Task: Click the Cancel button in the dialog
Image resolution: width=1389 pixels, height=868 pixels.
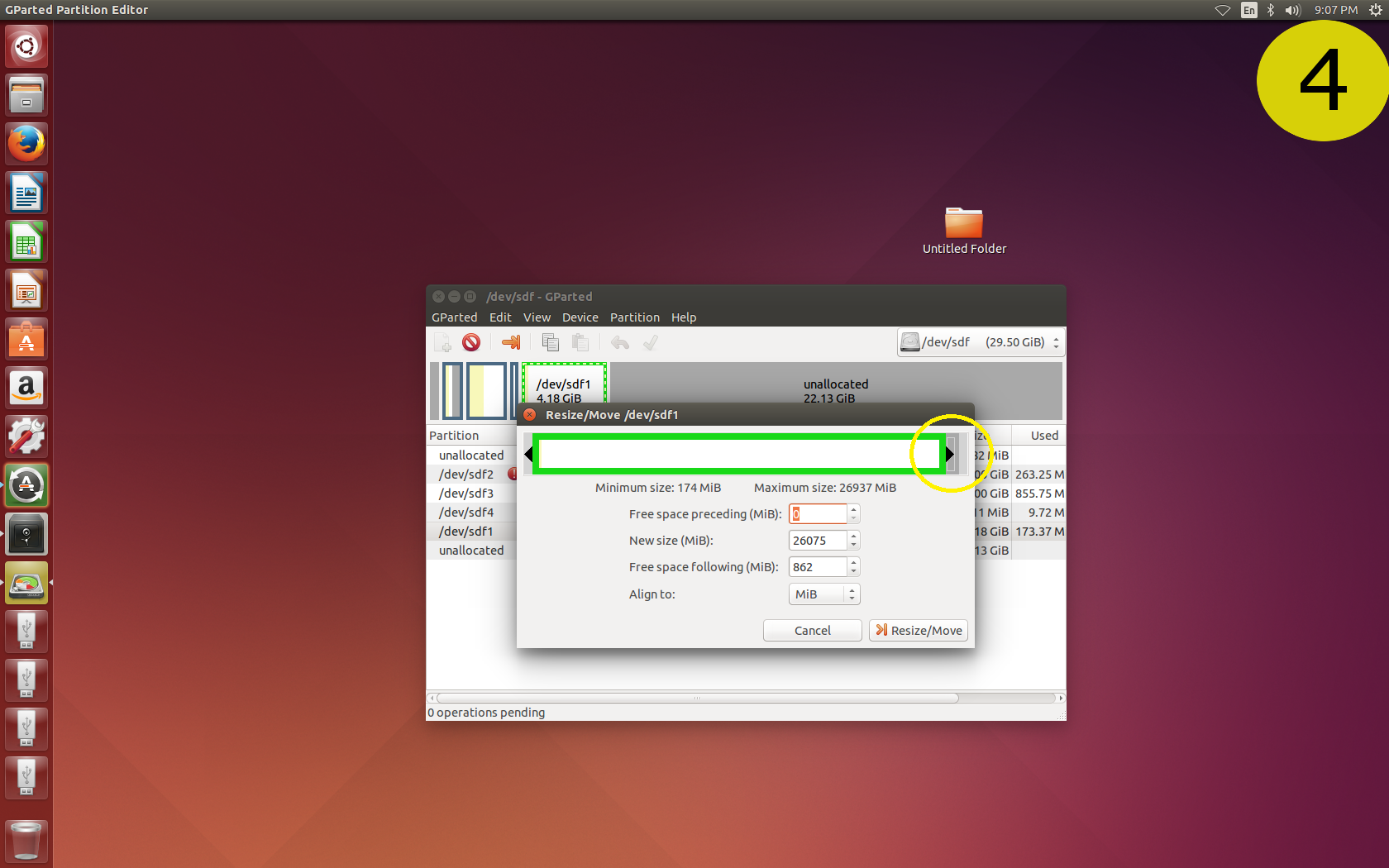Action: click(812, 631)
